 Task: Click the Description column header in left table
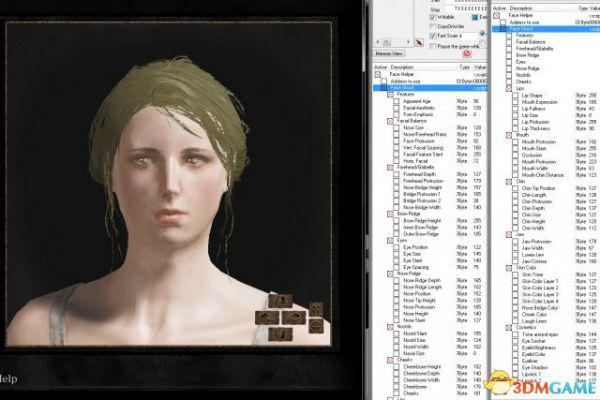402,67
